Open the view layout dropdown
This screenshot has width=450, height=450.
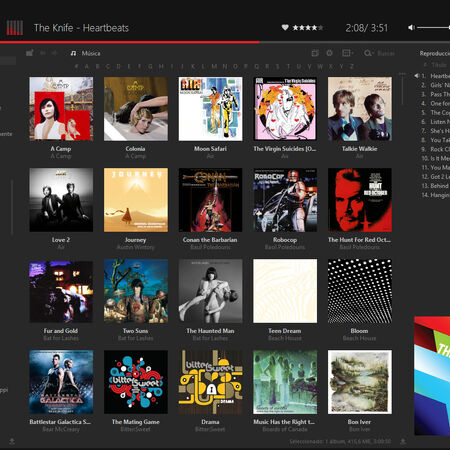coord(348,53)
